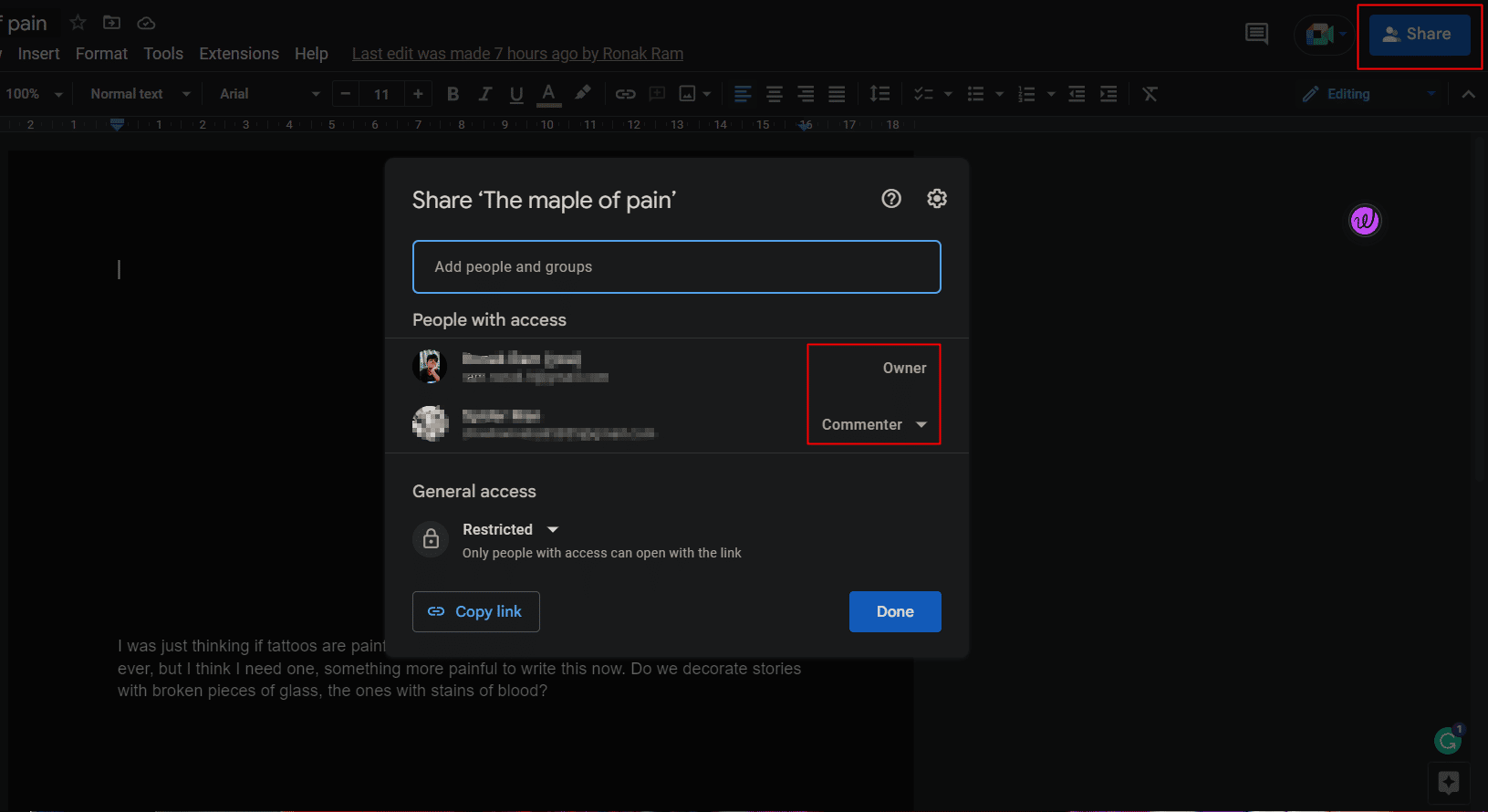Click Explore star button at bottom
Image resolution: width=1488 pixels, height=812 pixels.
1449,783
